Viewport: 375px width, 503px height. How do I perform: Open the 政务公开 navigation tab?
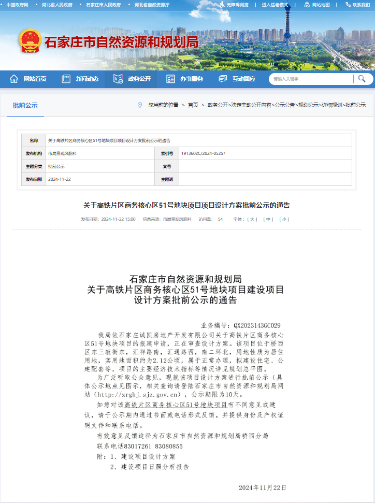[139, 79]
